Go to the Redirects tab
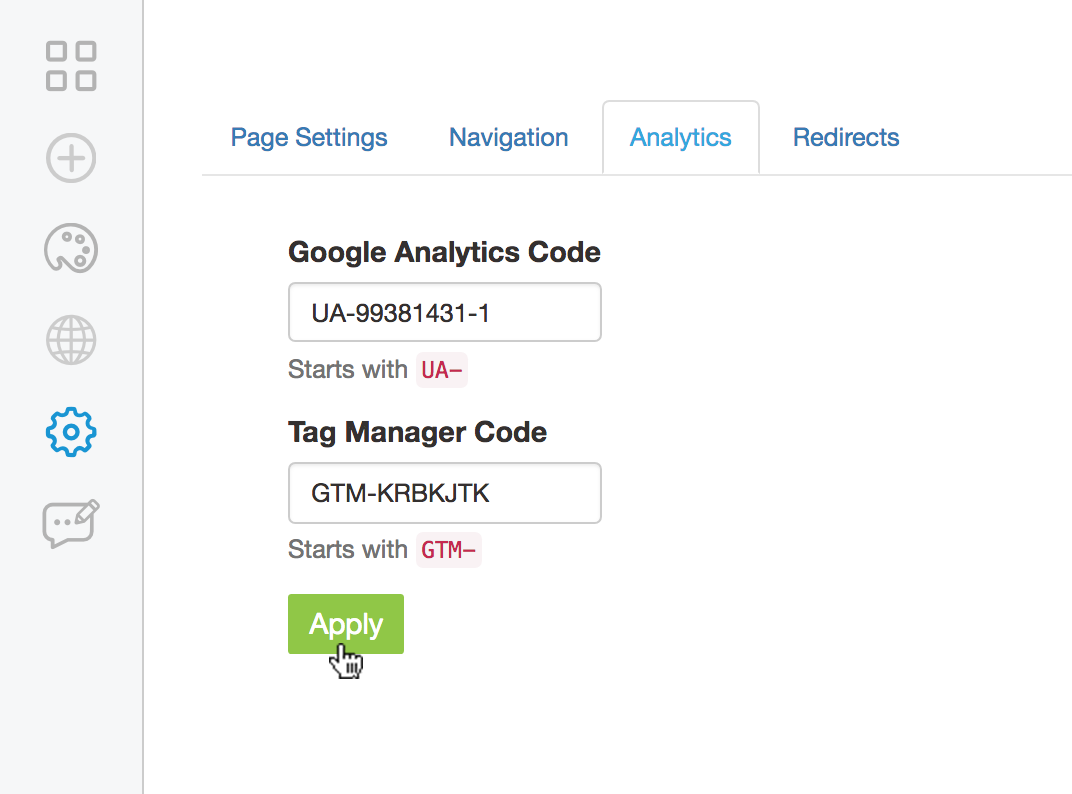Viewport: 1072px width, 794px height. [846, 138]
